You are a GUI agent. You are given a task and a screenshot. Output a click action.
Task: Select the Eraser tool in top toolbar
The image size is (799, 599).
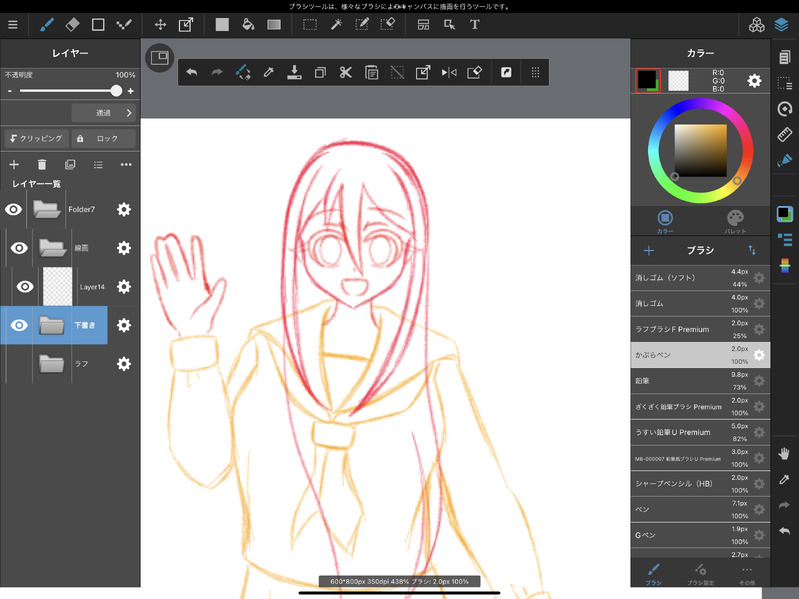[x=72, y=24]
